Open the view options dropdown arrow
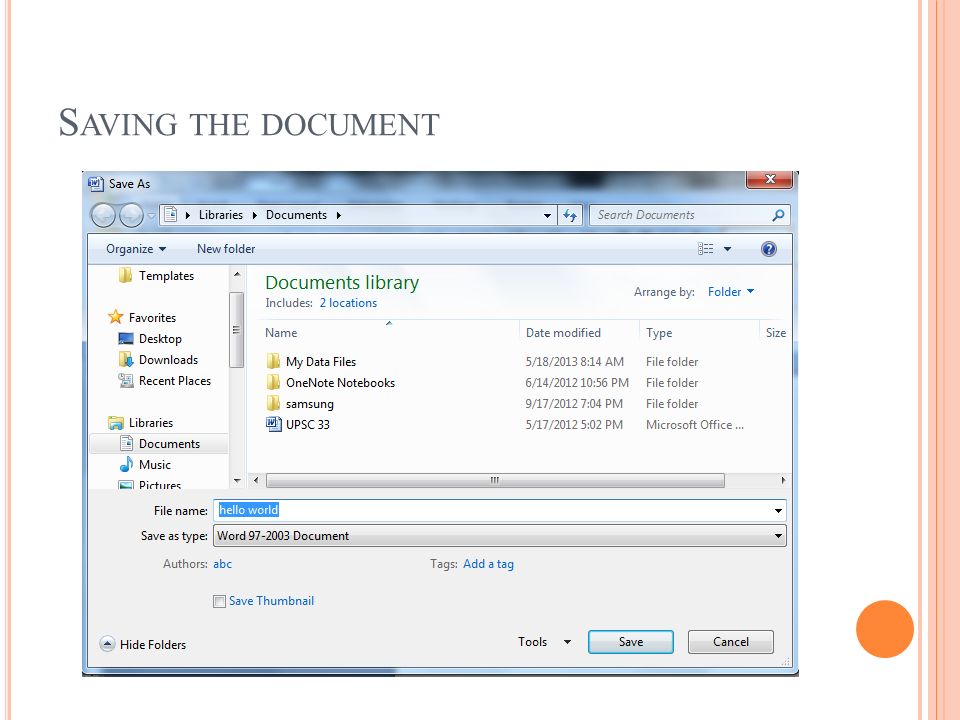 727,249
